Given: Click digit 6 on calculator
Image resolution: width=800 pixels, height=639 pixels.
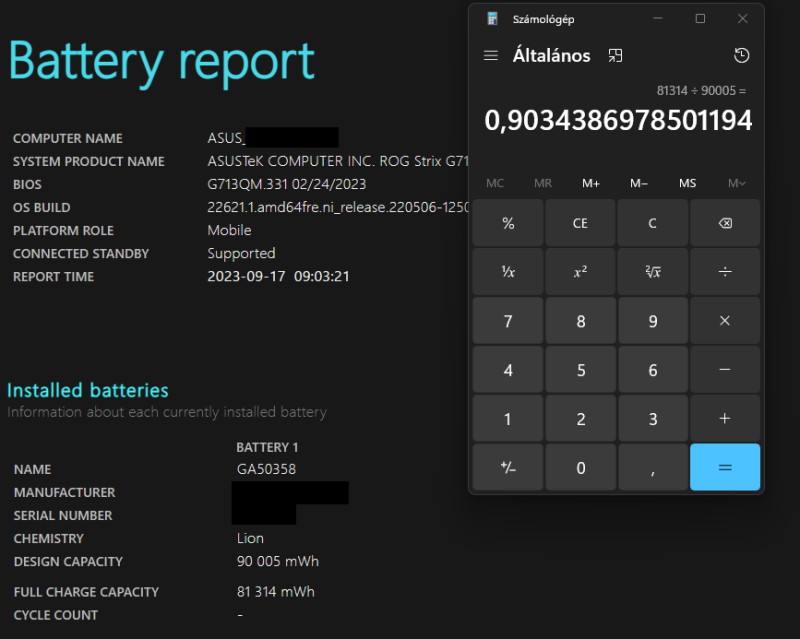Looking at the screenshot, I should point(653,370).
